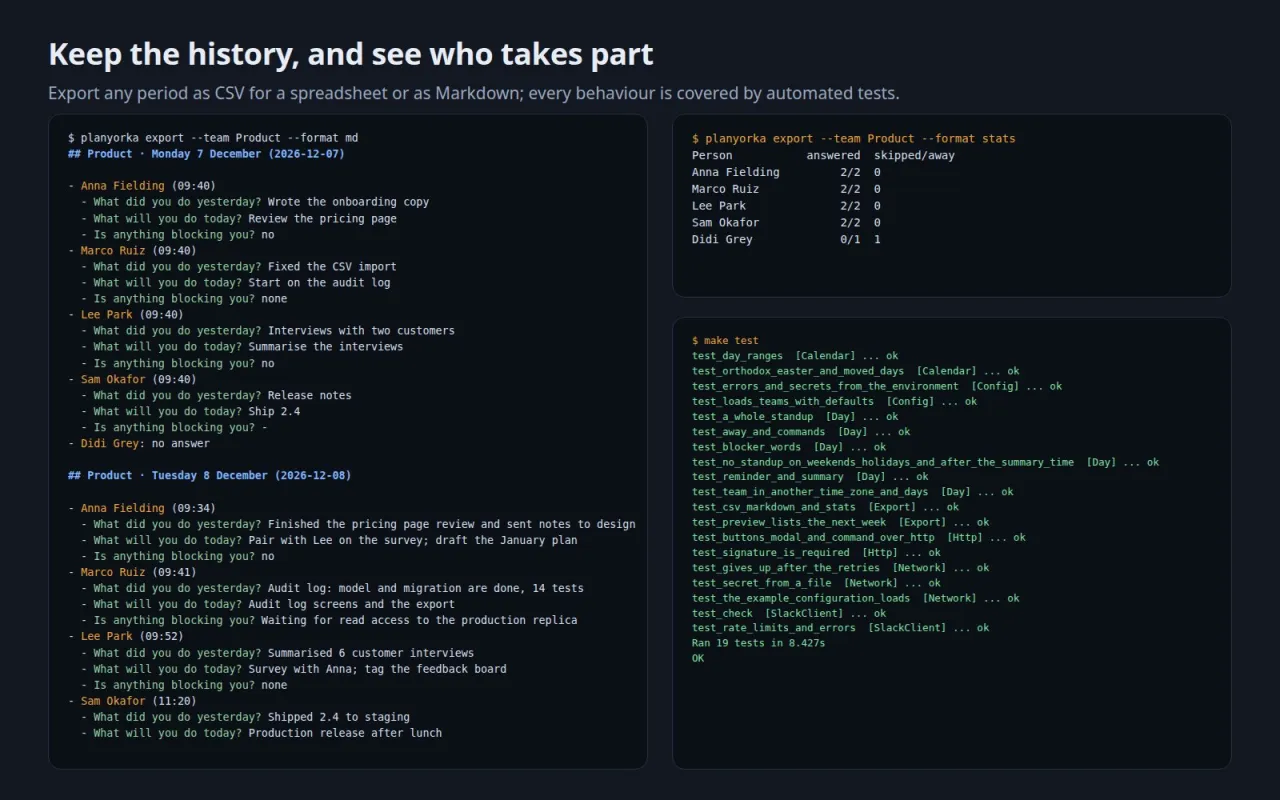Click "test_reminder_and_summary [Day]" line
The width and height of the screenshot is (1280, 800).
(810, 477)
